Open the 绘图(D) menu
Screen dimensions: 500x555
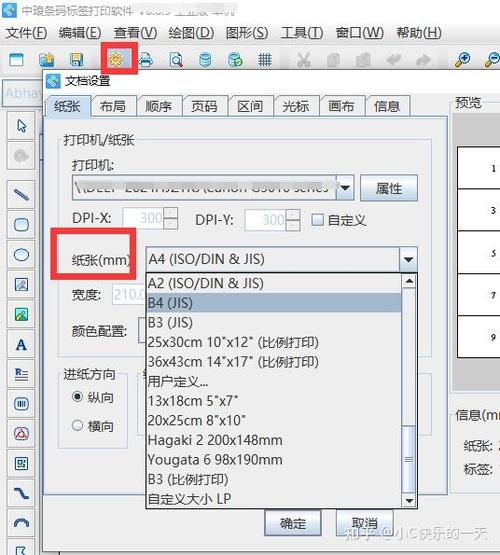(191, 33)
